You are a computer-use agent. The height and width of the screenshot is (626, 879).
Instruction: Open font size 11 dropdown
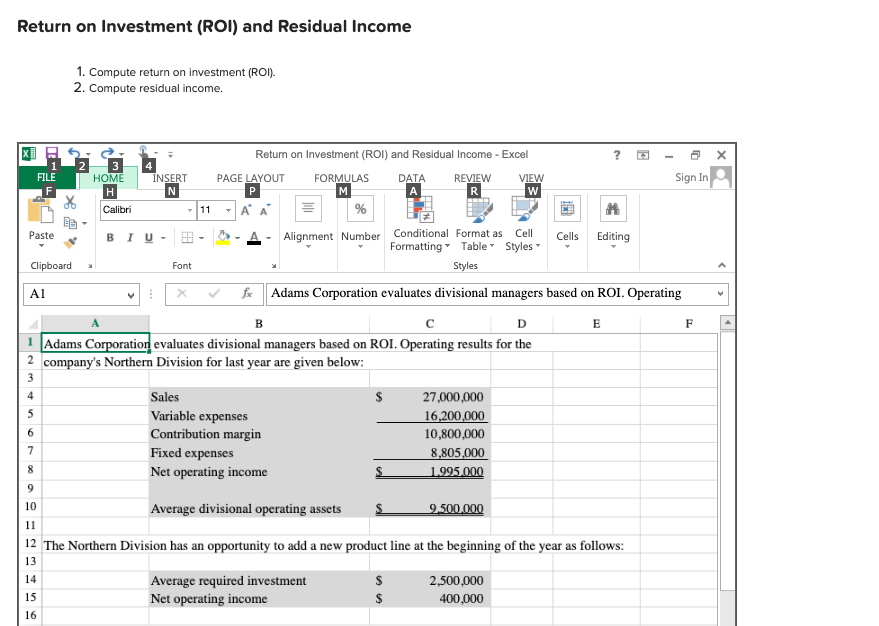[x=228, y=210]
